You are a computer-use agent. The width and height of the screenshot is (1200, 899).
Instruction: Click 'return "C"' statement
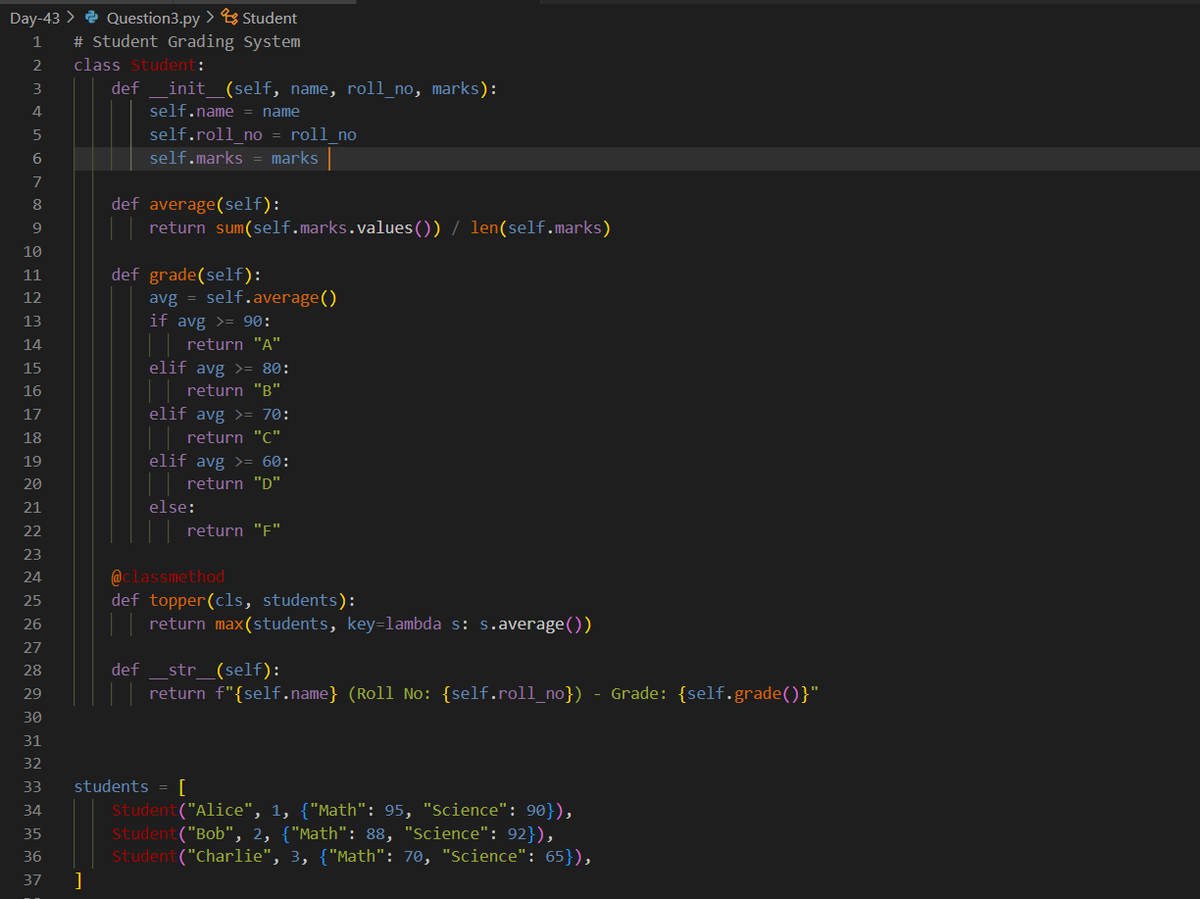click(233, 438)
